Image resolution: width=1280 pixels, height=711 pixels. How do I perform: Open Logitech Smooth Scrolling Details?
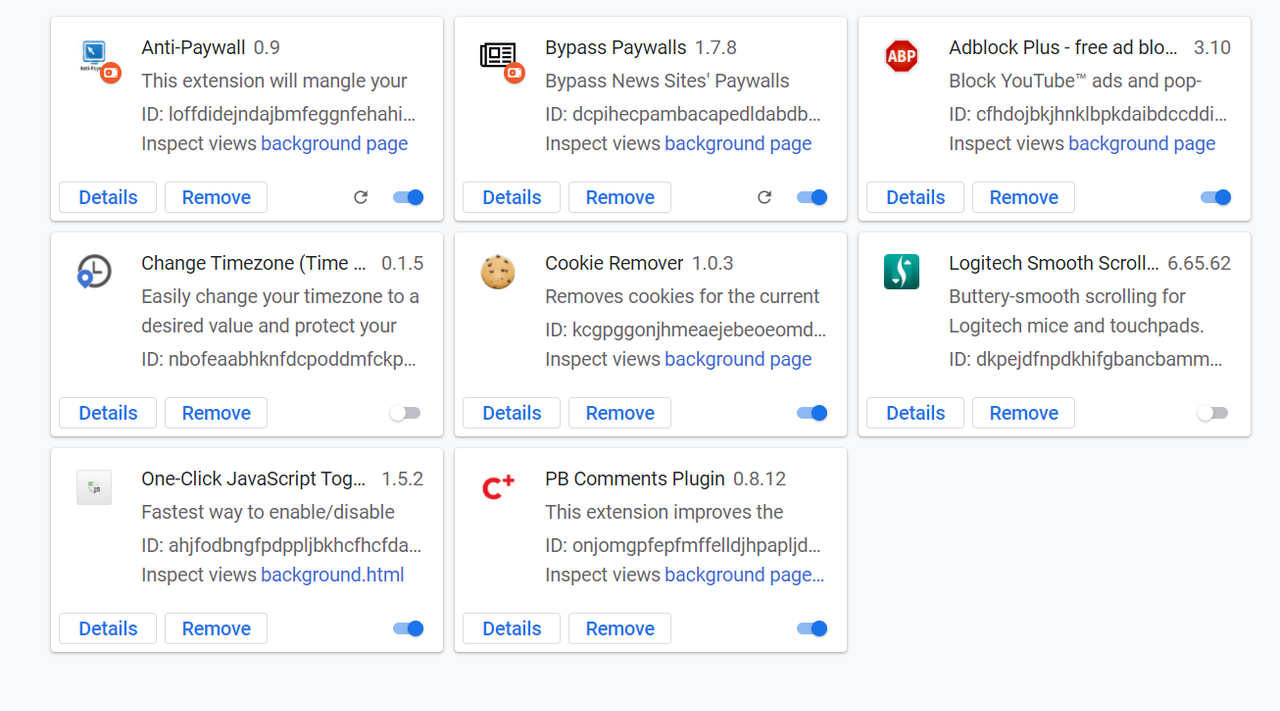(x=916, y=413)
